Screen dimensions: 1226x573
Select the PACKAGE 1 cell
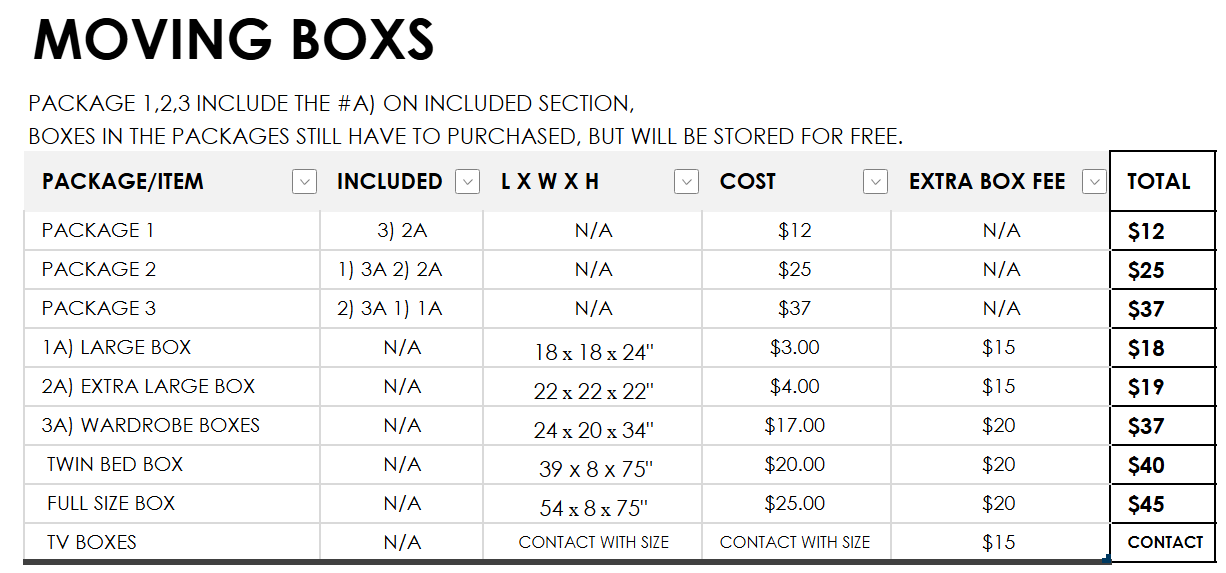[172, 230]
